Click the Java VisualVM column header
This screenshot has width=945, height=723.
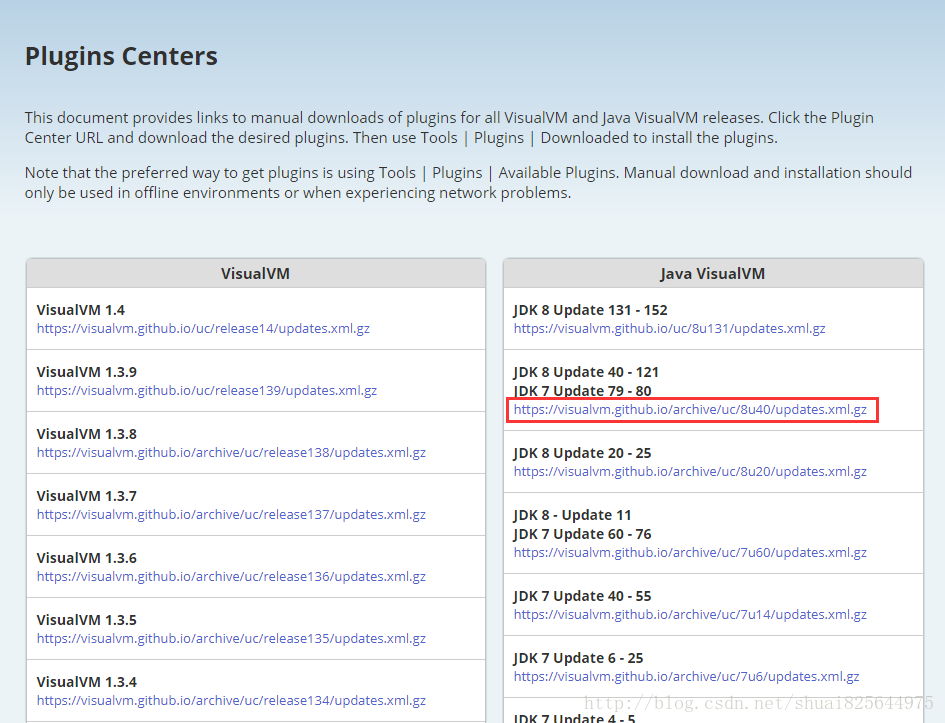[713, 274]
